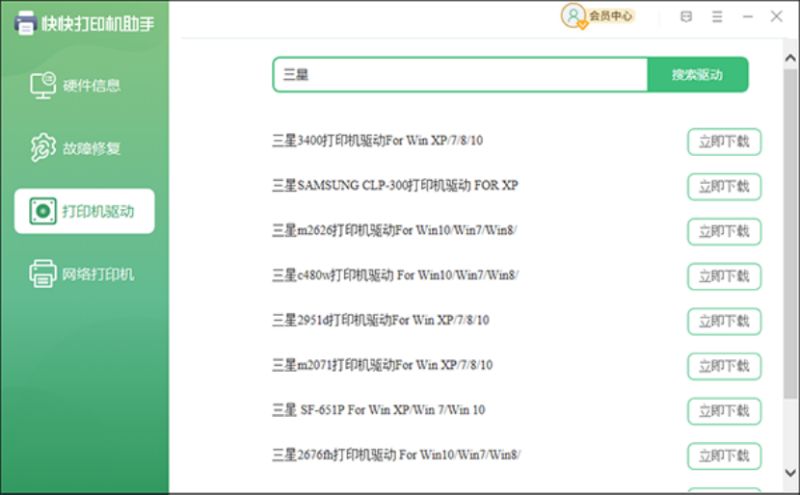800x495 pixels.
Task: Select the 打印机驱动 sidebar icon
Action: click(x=43, y=211)
